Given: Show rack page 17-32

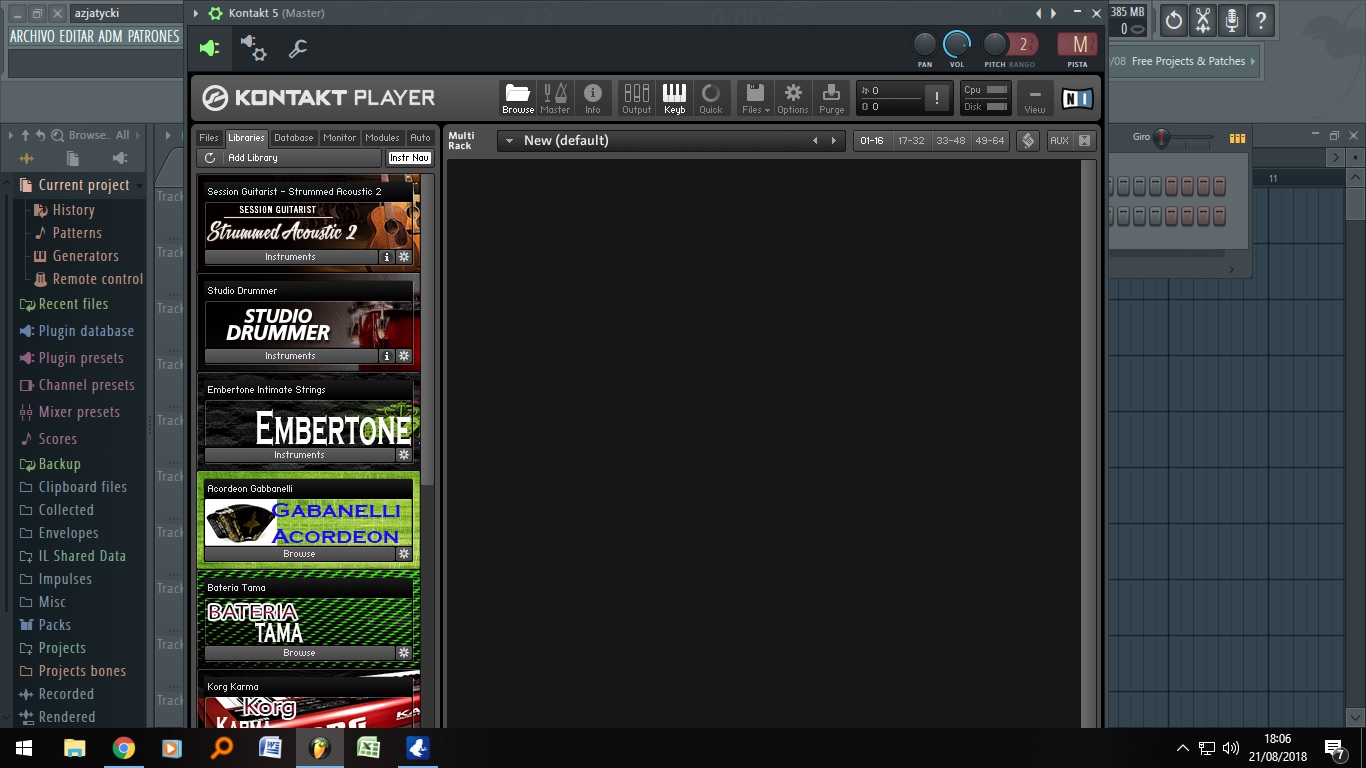Looking at the screenshot, I should pyautogui.click(x=911, y=141).
